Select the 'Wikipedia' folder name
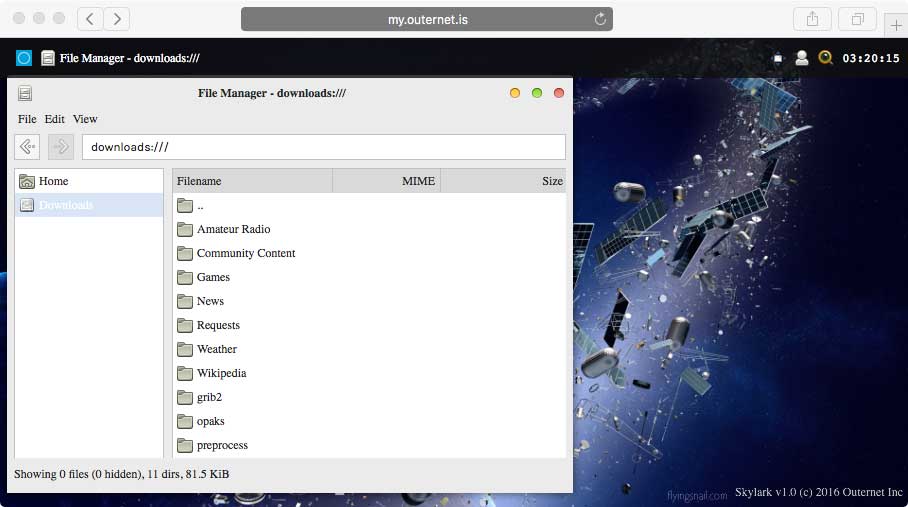Image resolution: width=908 pixels, height=507 pixels. click(x=221, y=373)
